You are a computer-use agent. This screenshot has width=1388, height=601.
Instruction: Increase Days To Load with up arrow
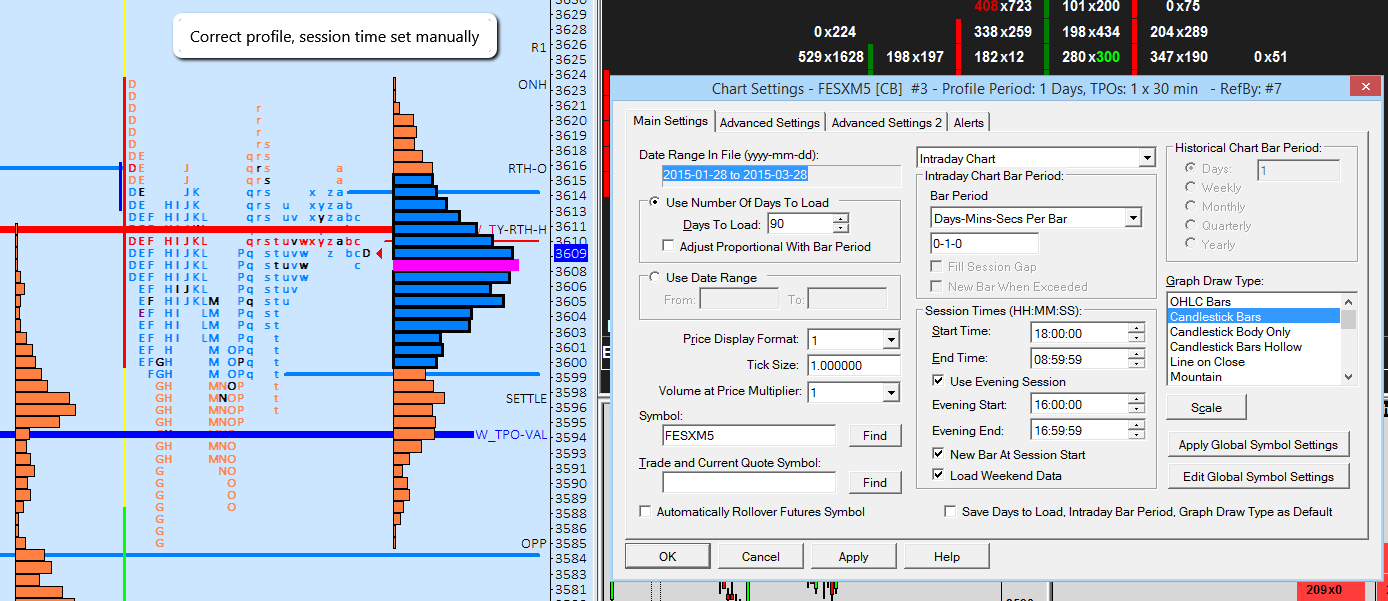(840, 220)
